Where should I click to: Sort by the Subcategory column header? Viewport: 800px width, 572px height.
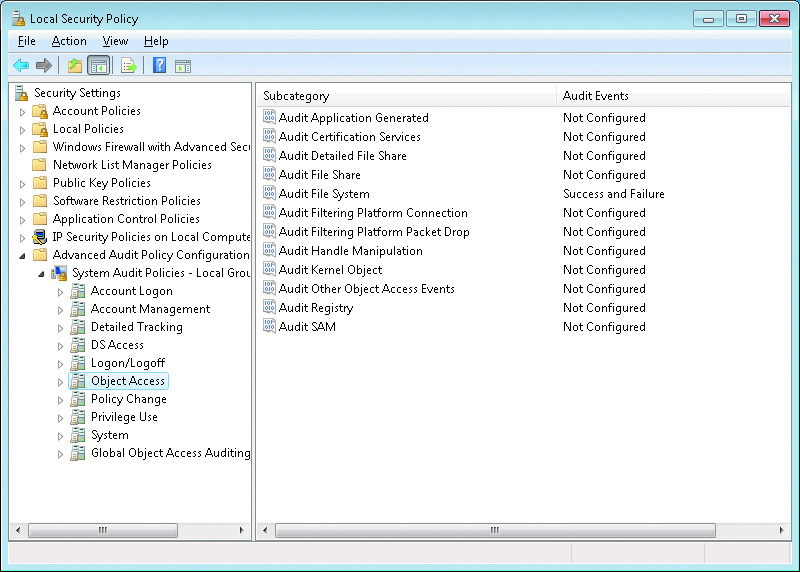(x=406, y=96)
